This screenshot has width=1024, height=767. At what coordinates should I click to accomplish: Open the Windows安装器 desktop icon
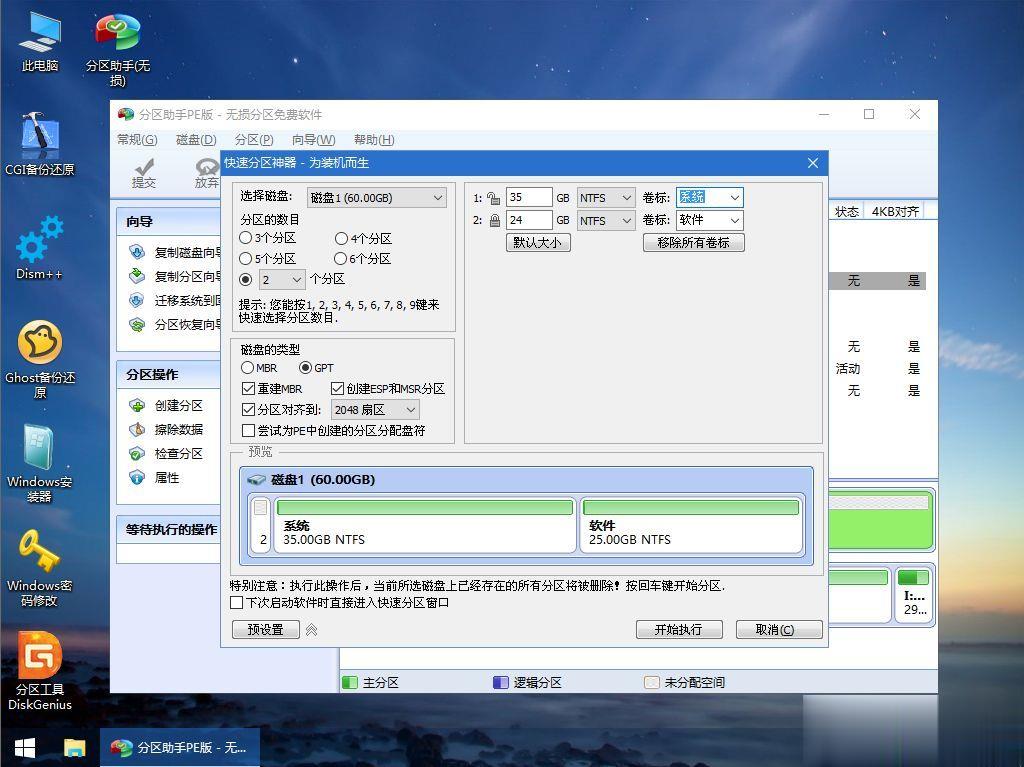(40, 463)
